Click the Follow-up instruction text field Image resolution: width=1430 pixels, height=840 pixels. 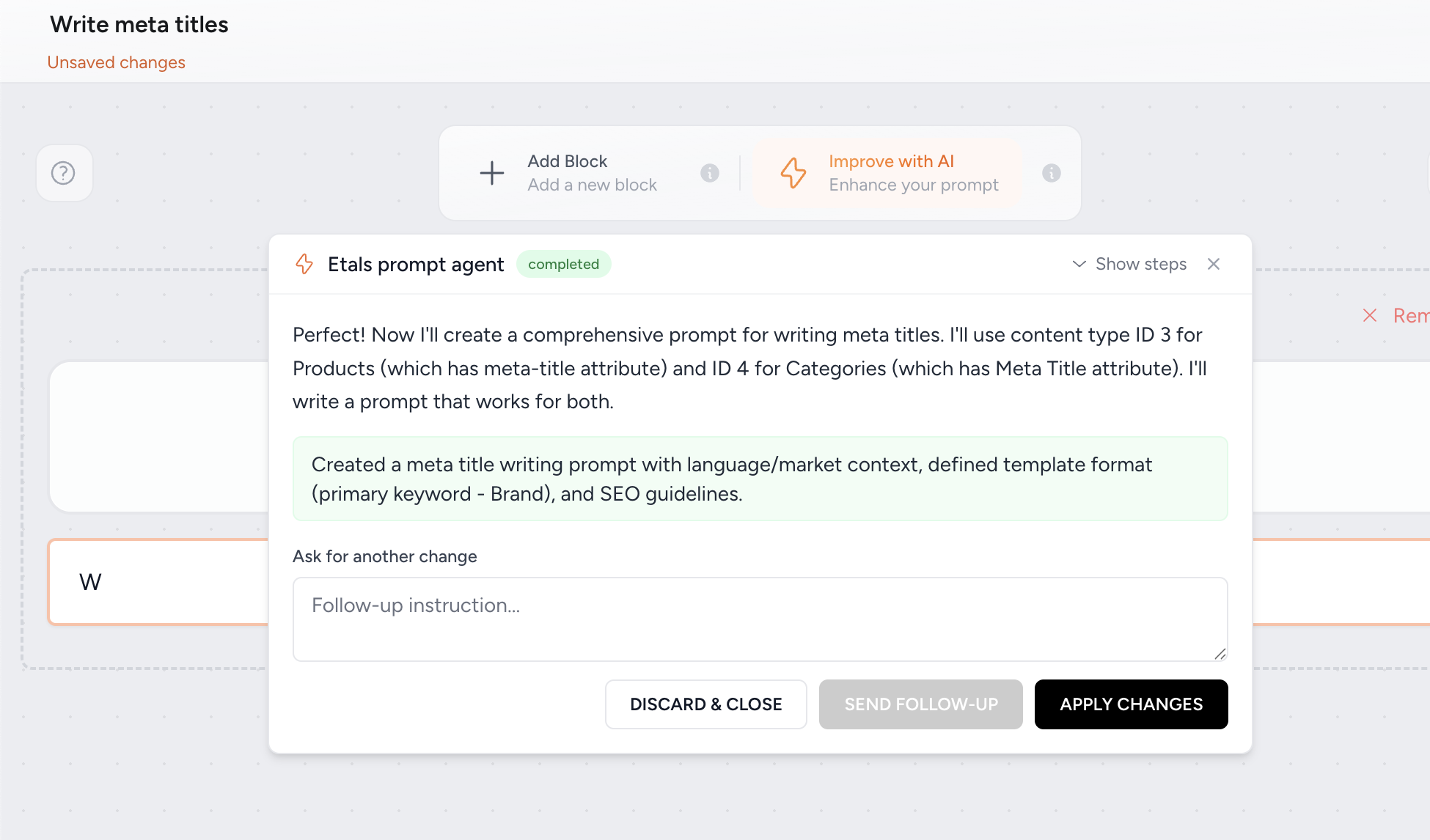(x=760, y=619)
